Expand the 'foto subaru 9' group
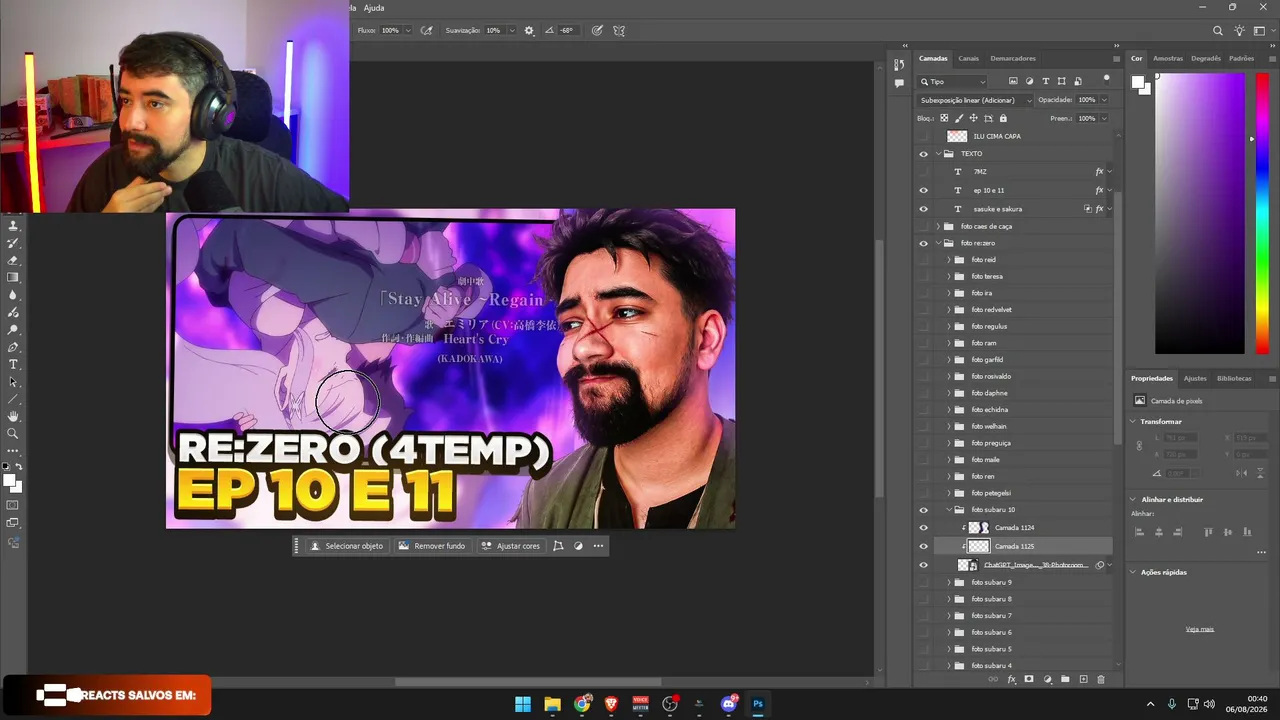Image resolution: width=1280 pixels, height=720 pixels. point(949,582)
